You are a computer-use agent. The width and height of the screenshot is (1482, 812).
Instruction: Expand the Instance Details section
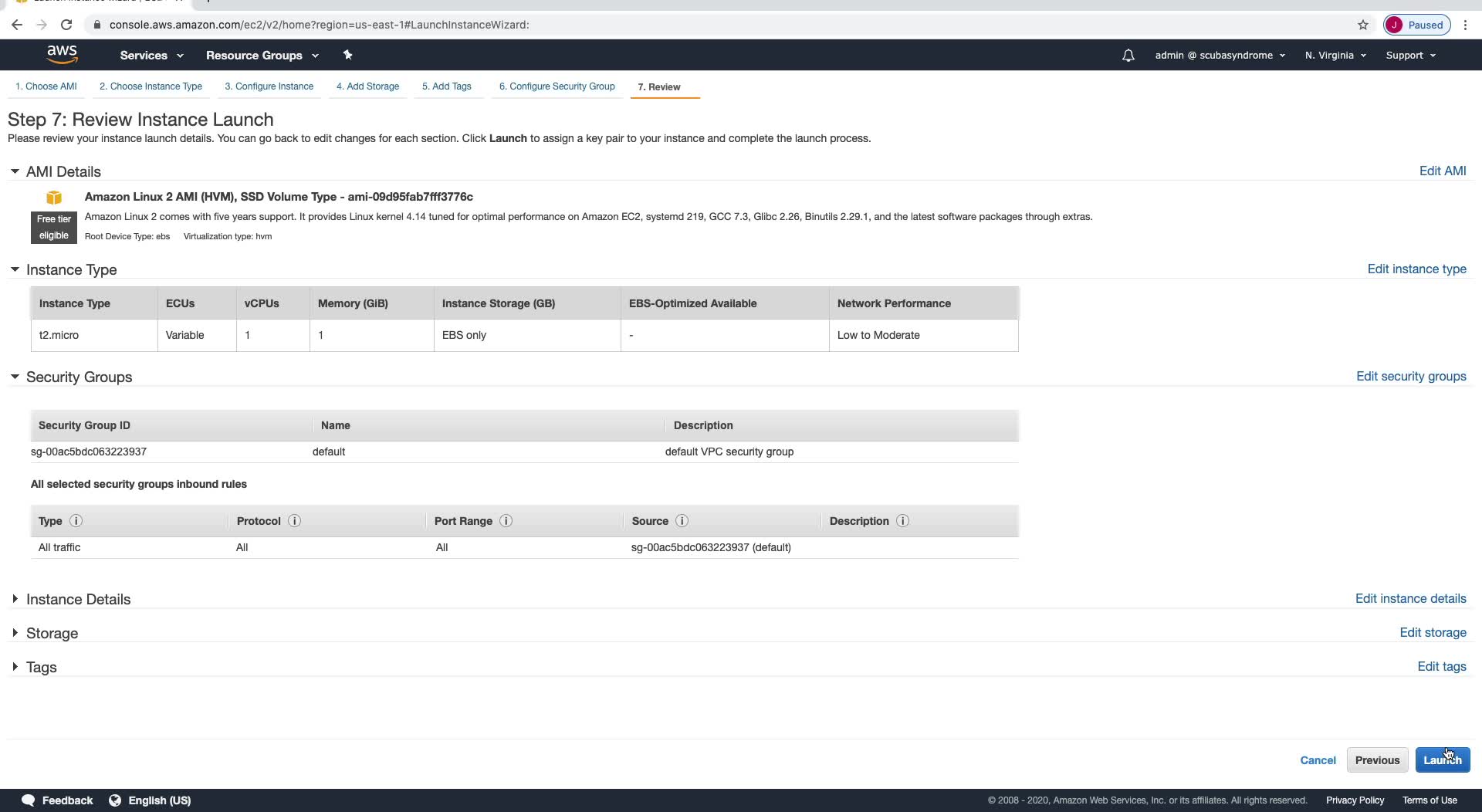pos(15,599)
